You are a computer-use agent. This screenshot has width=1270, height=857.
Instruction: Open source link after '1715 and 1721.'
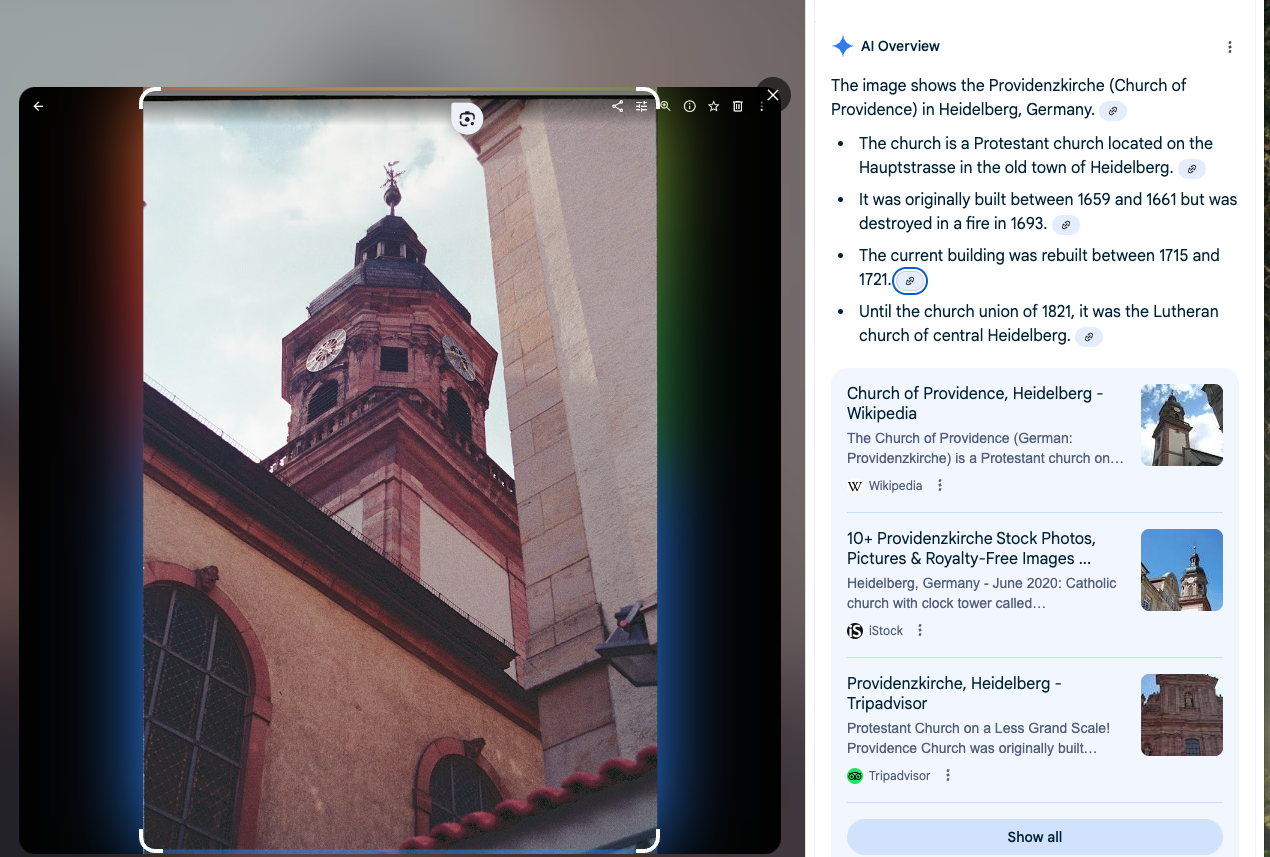click(910, 282)
